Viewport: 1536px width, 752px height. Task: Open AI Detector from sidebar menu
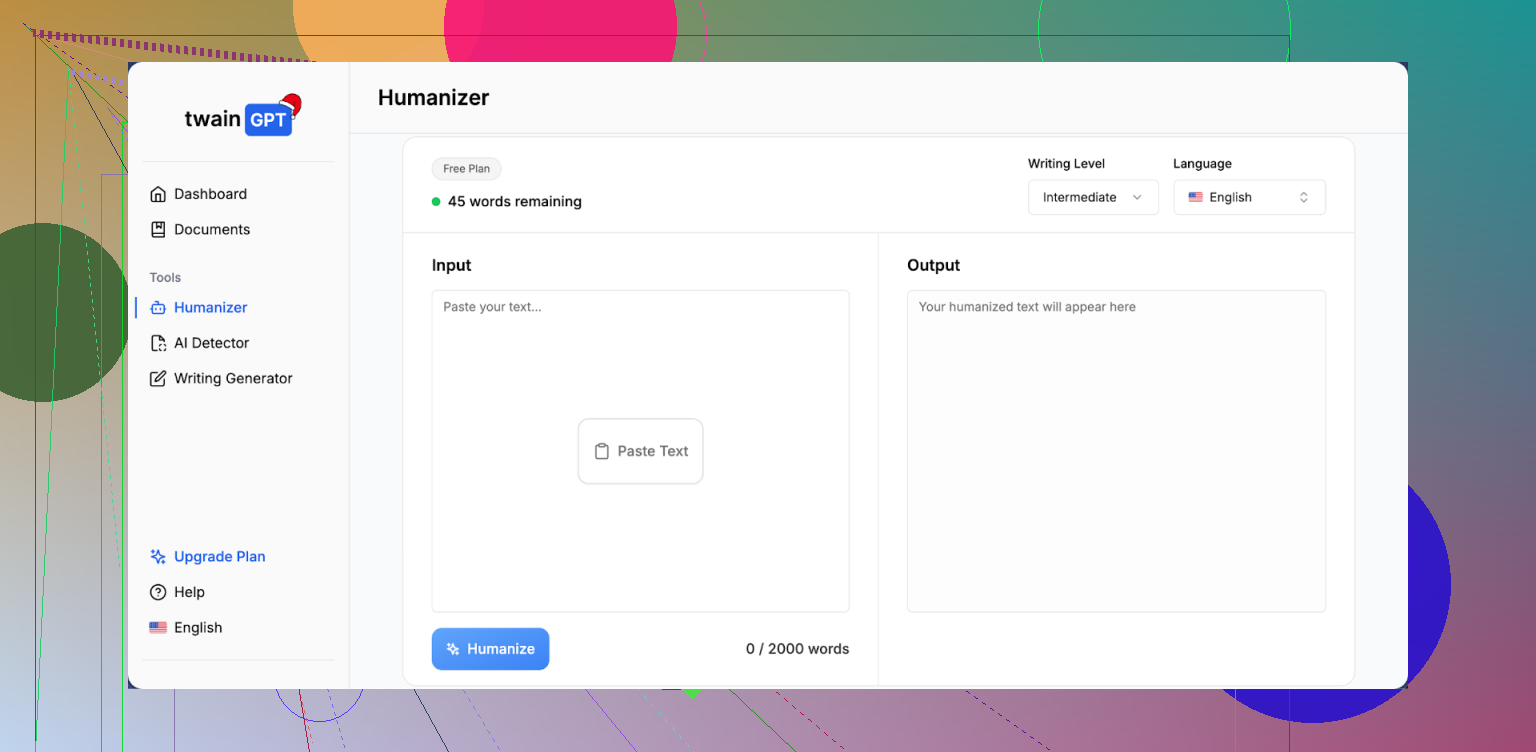pos(211,343)
